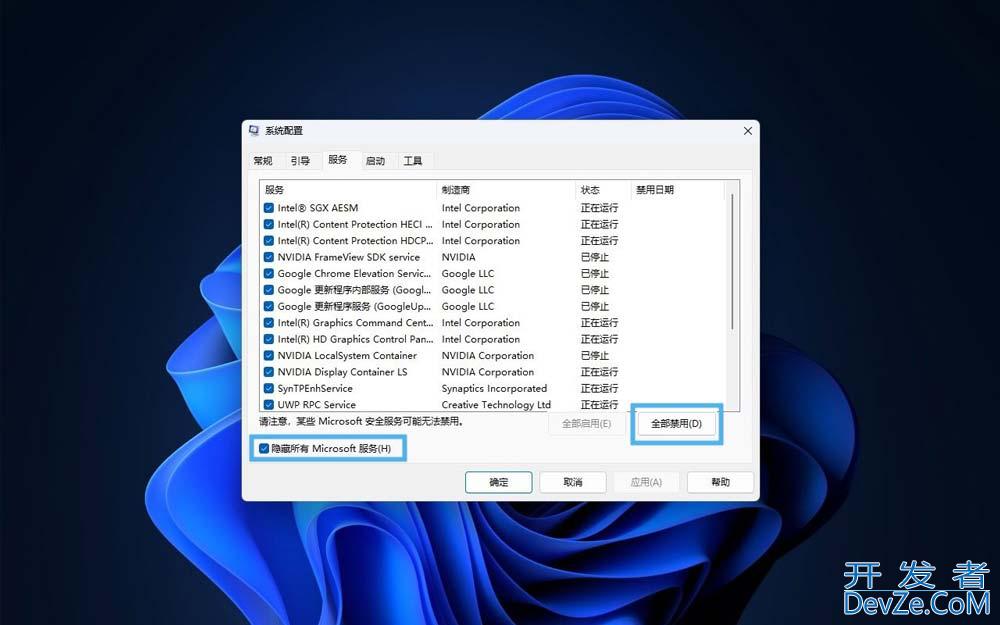The width and height of the screenshot is (1000, 625).
Task: Click the services list vertical scrollbar
Action: [x=732, y=261]
